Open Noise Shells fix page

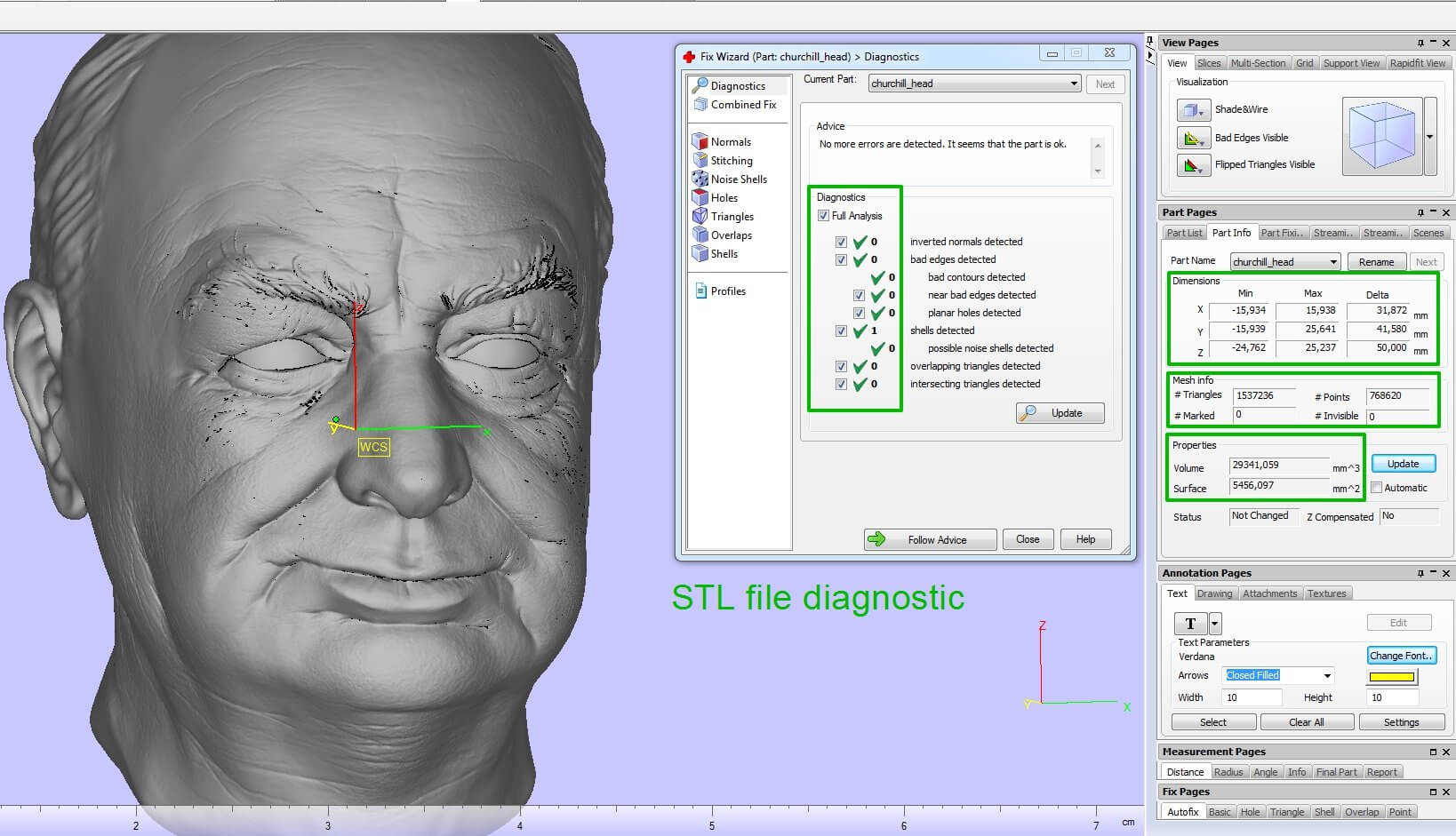[x=700, y=179]
